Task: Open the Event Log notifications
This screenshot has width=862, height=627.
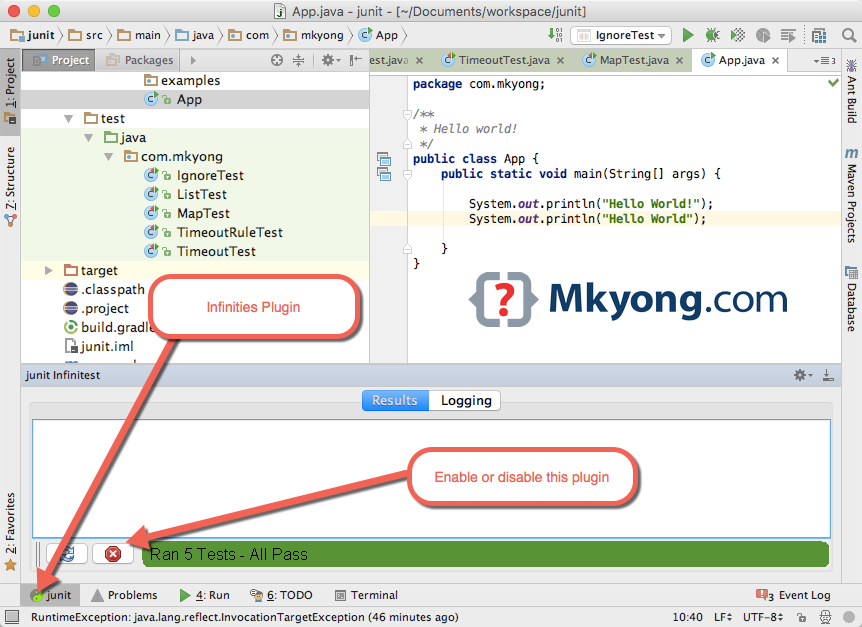Action: [x=793, y=595]
